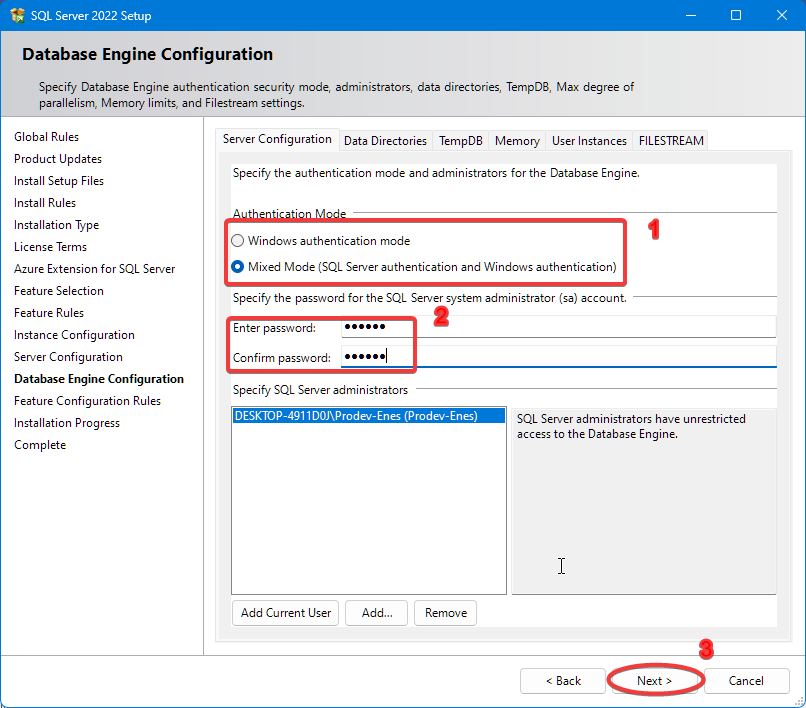Viewport: 806px width, 708px height.
Task: Click the Remove button
Action: (x=445, y=613)
